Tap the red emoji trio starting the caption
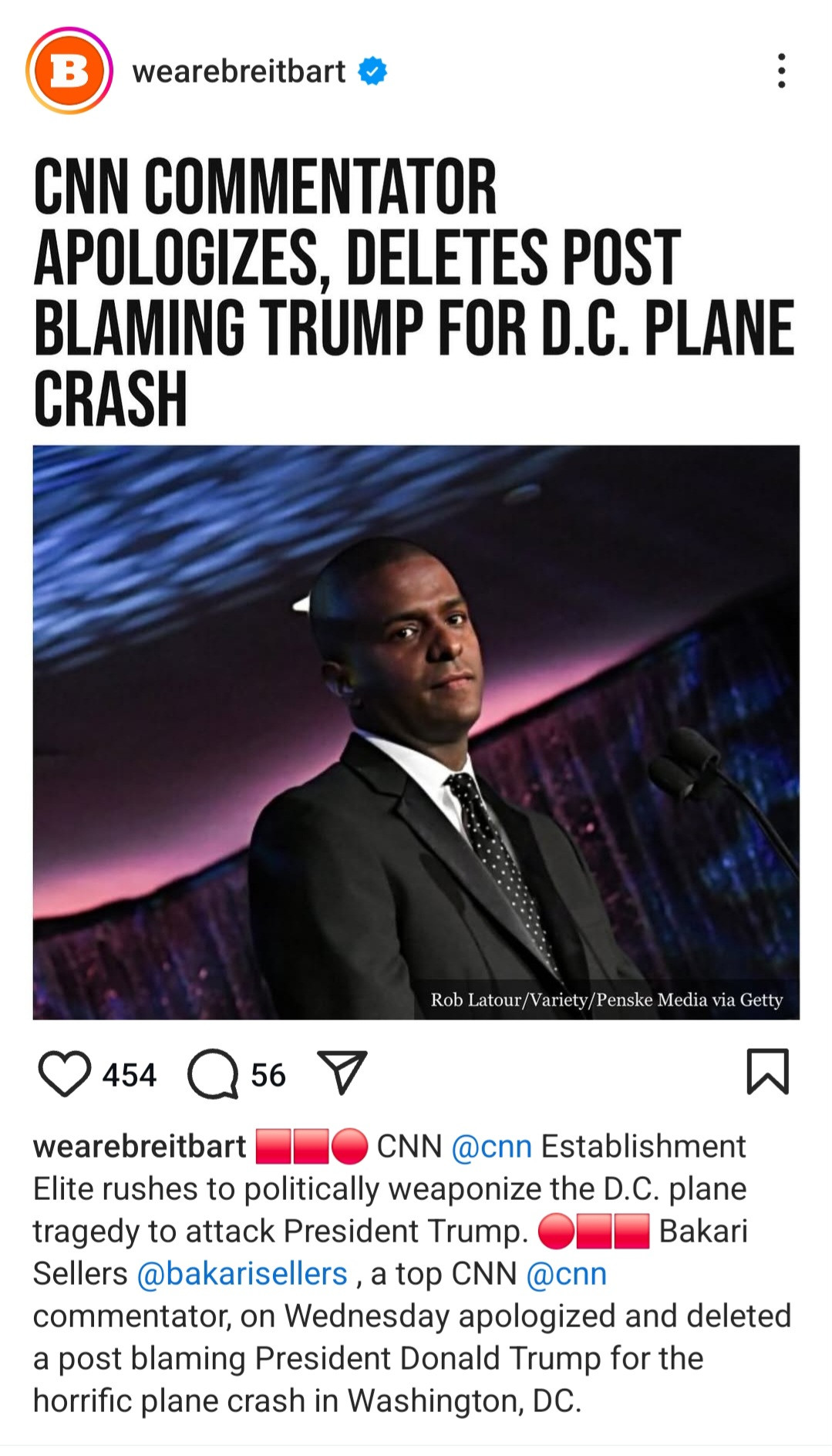 coord(312,1146)
